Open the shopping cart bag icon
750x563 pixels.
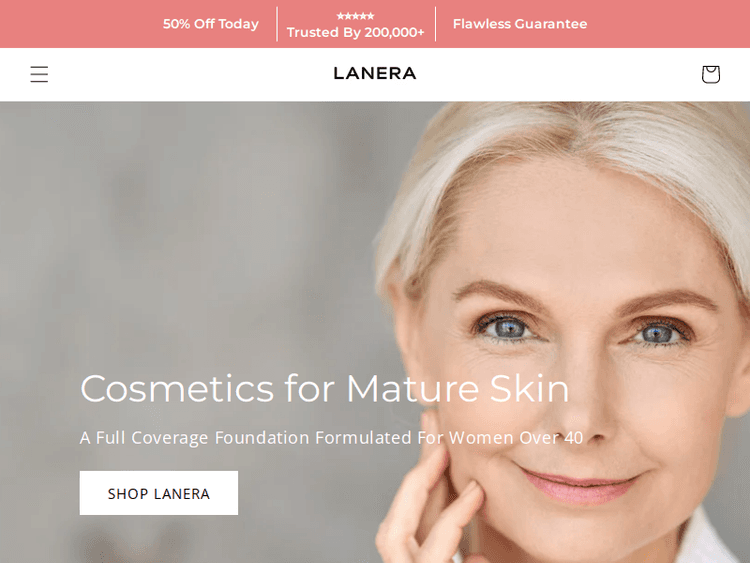pyautogui.click(x=710, y=74)
